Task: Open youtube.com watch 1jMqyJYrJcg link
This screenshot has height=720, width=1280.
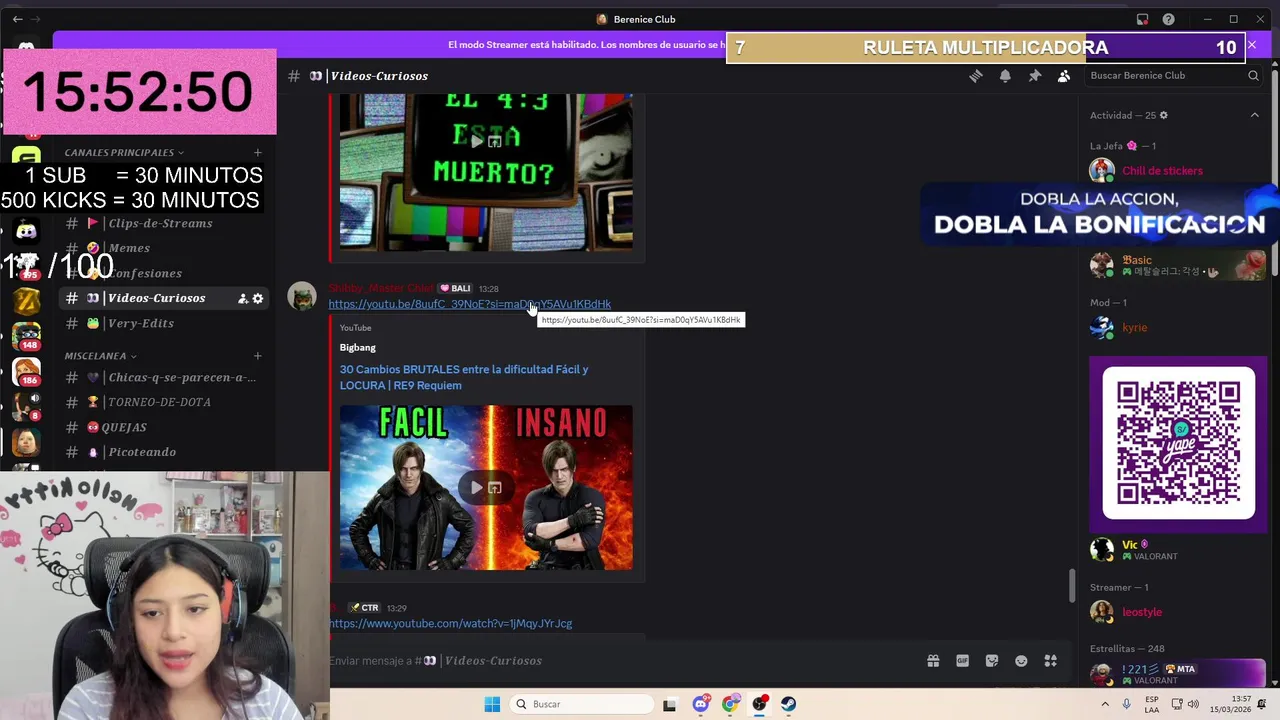Action: click(x=450, y=624)
